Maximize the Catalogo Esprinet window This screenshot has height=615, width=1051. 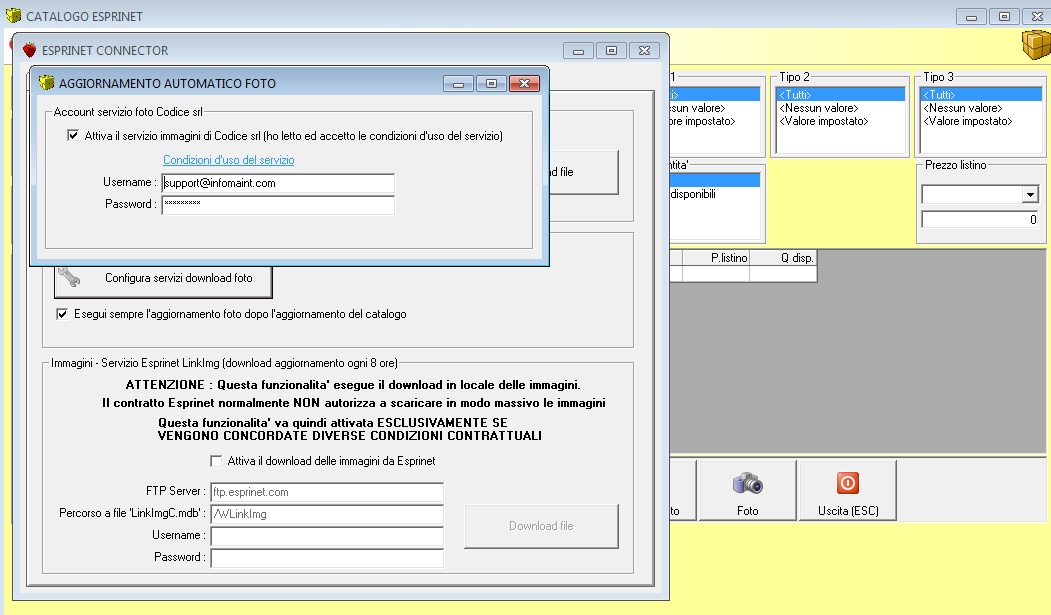coord(1004,17)
